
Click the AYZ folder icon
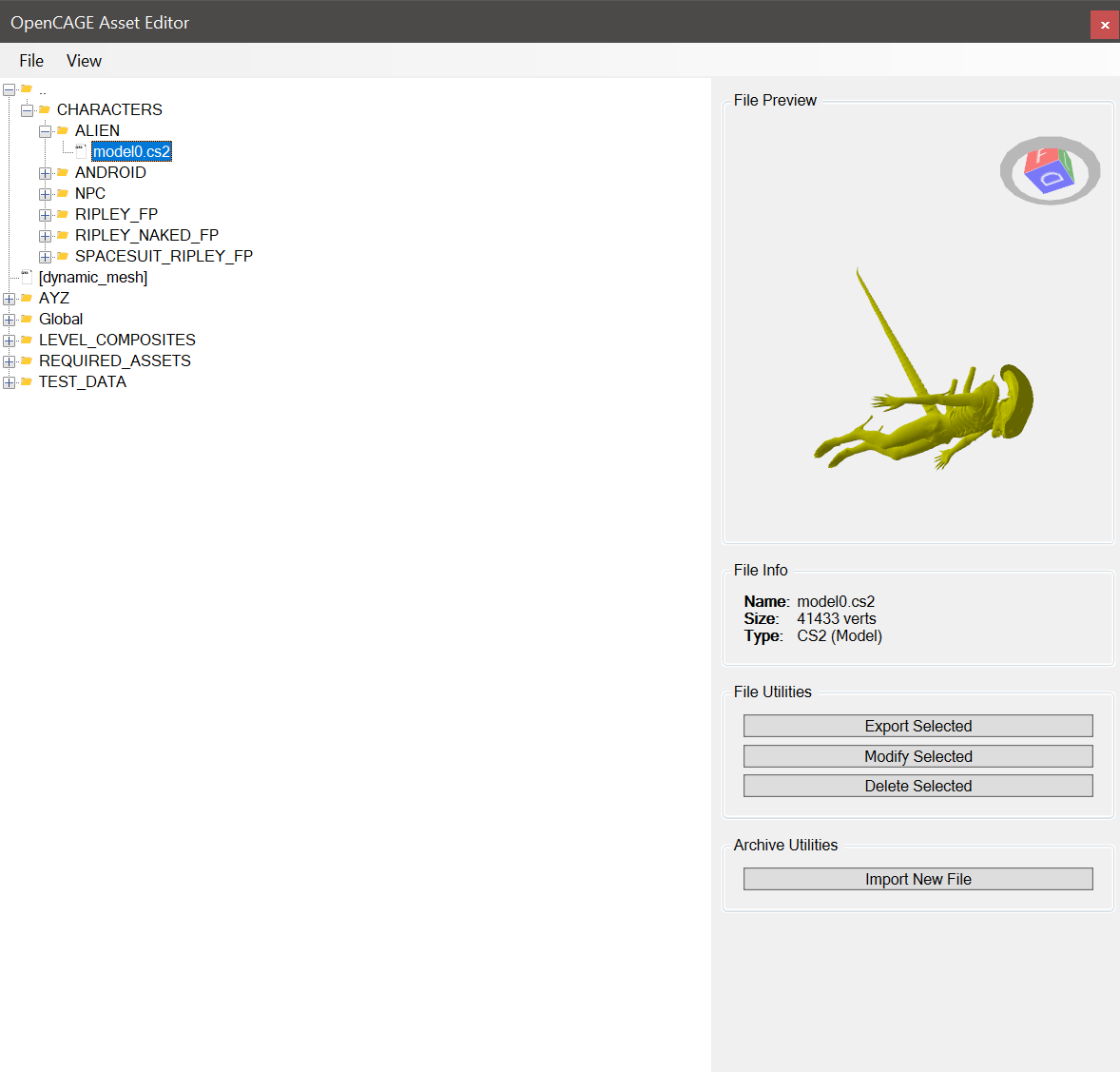[27, 298]
